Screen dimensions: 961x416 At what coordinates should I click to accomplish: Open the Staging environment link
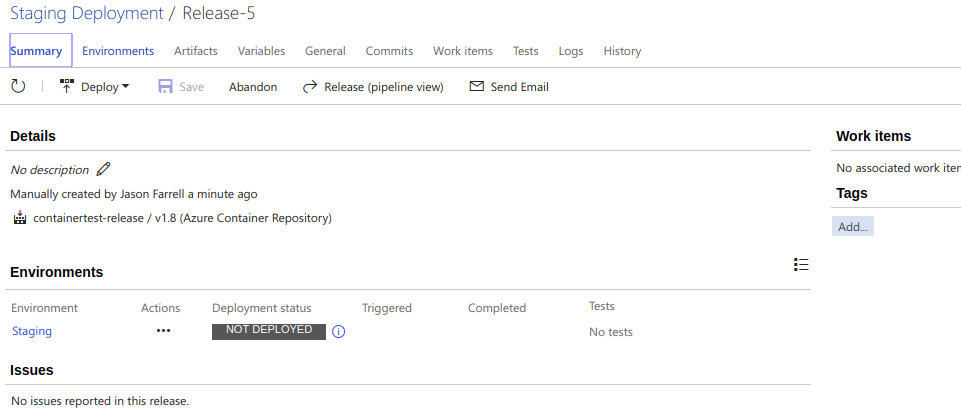tap(32, 331)
